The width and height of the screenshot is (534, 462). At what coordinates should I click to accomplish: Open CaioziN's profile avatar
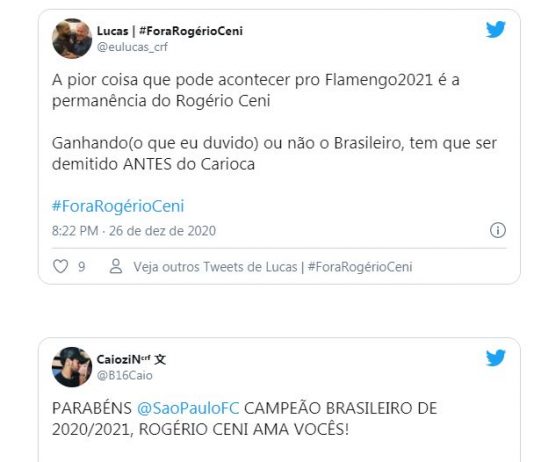click(72, 367)
